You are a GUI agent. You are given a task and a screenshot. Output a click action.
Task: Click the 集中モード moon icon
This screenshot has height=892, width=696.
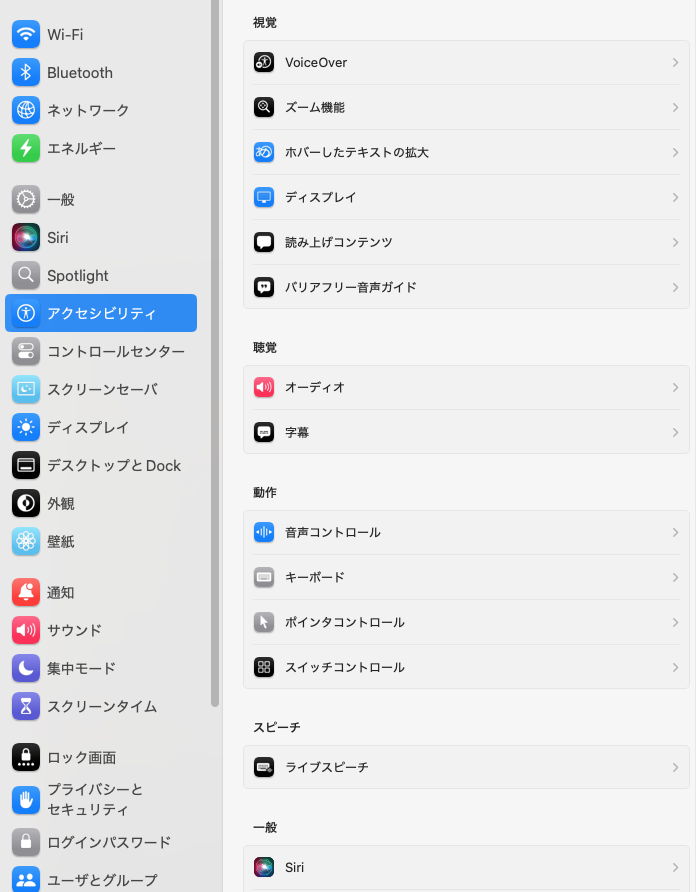tap(26, 668)
